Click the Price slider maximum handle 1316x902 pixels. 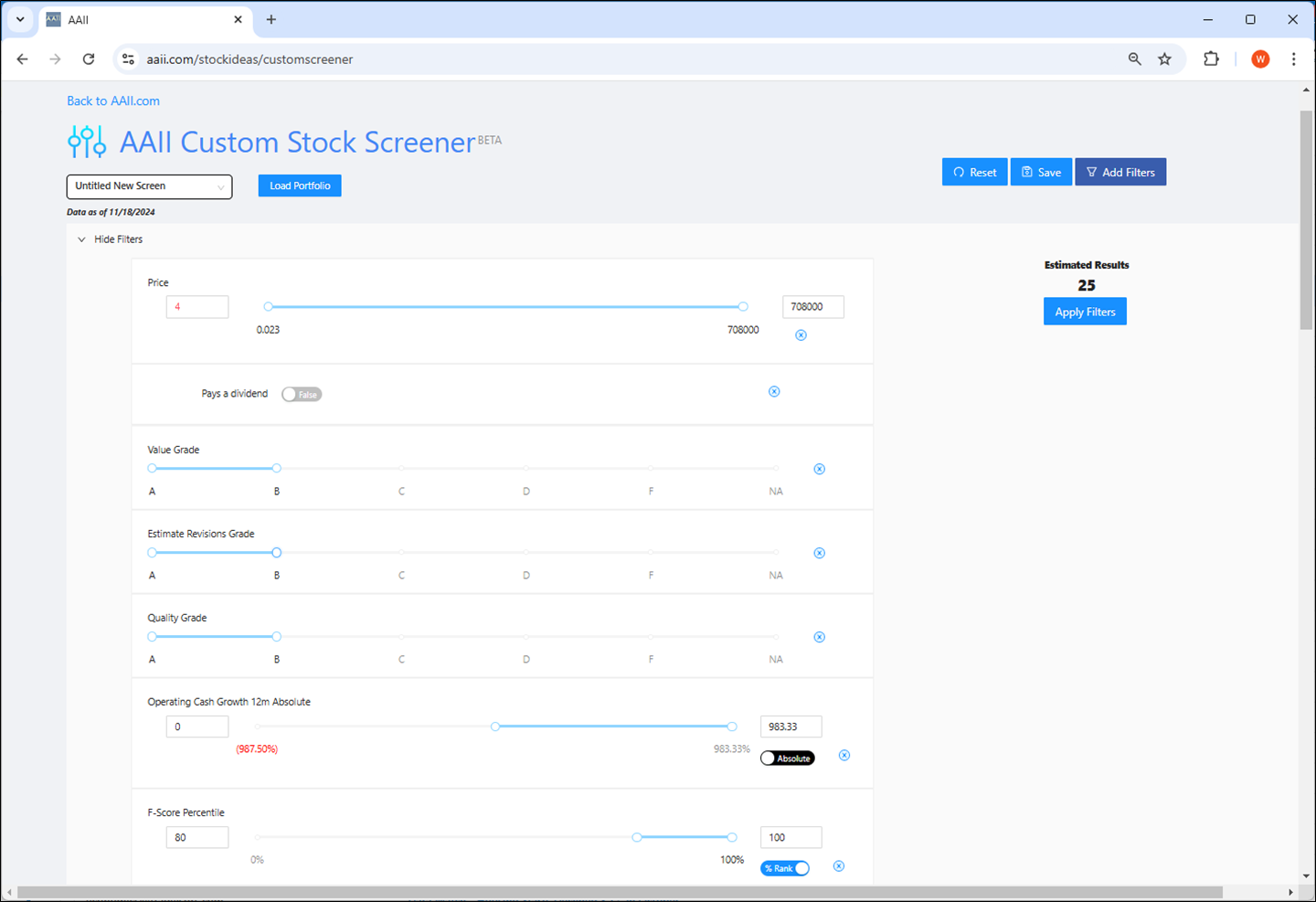coord(743,307)
